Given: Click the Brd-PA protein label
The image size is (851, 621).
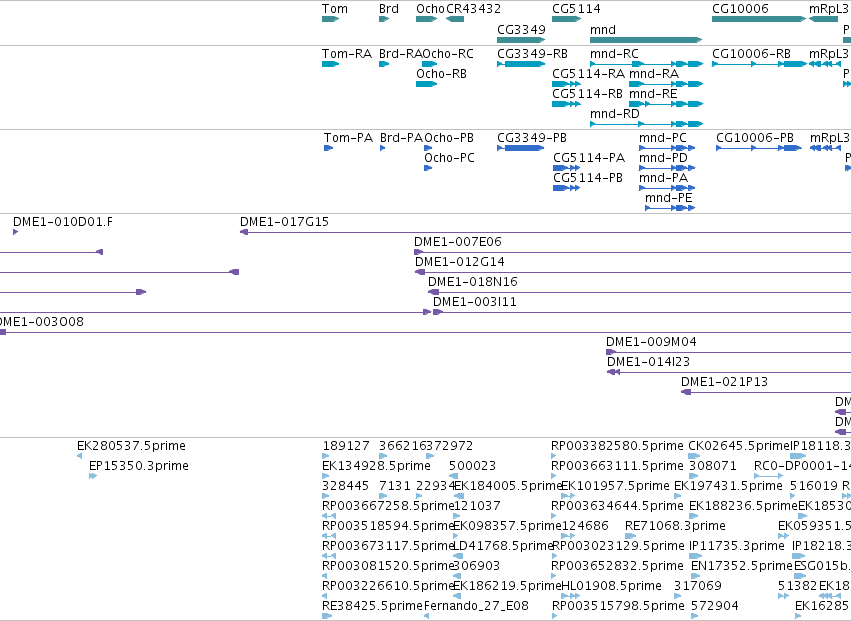Looking at the screenshot, I should [x=402, y=138].
